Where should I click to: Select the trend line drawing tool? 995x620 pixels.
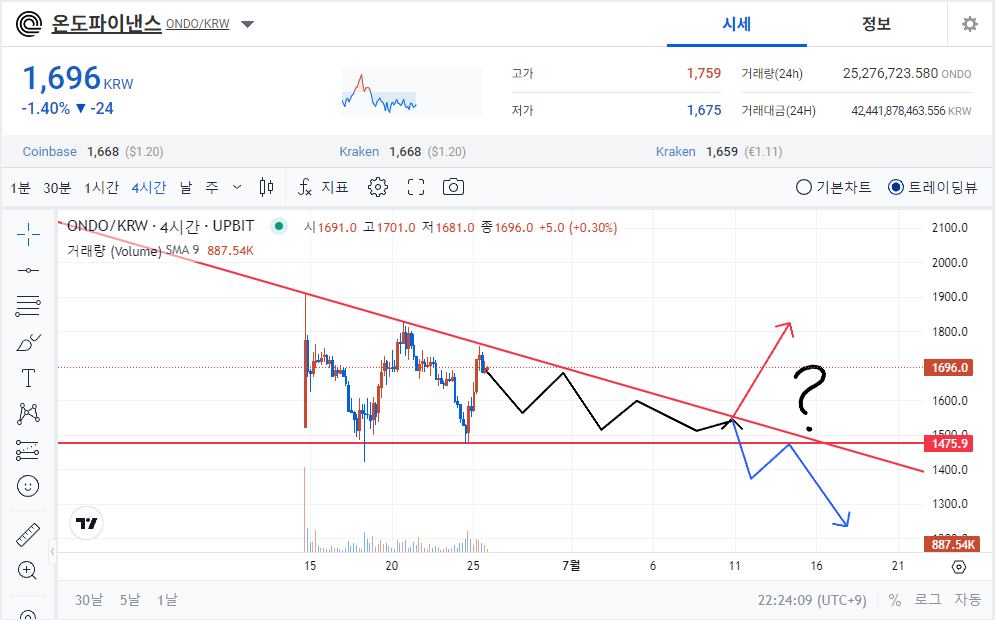[x=28, y=270]
